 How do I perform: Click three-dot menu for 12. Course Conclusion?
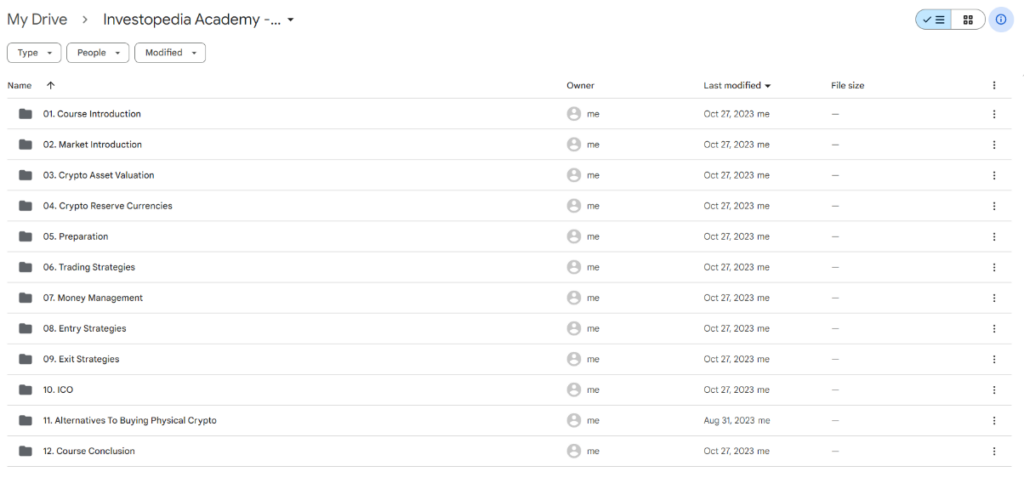tap(994, 451)
